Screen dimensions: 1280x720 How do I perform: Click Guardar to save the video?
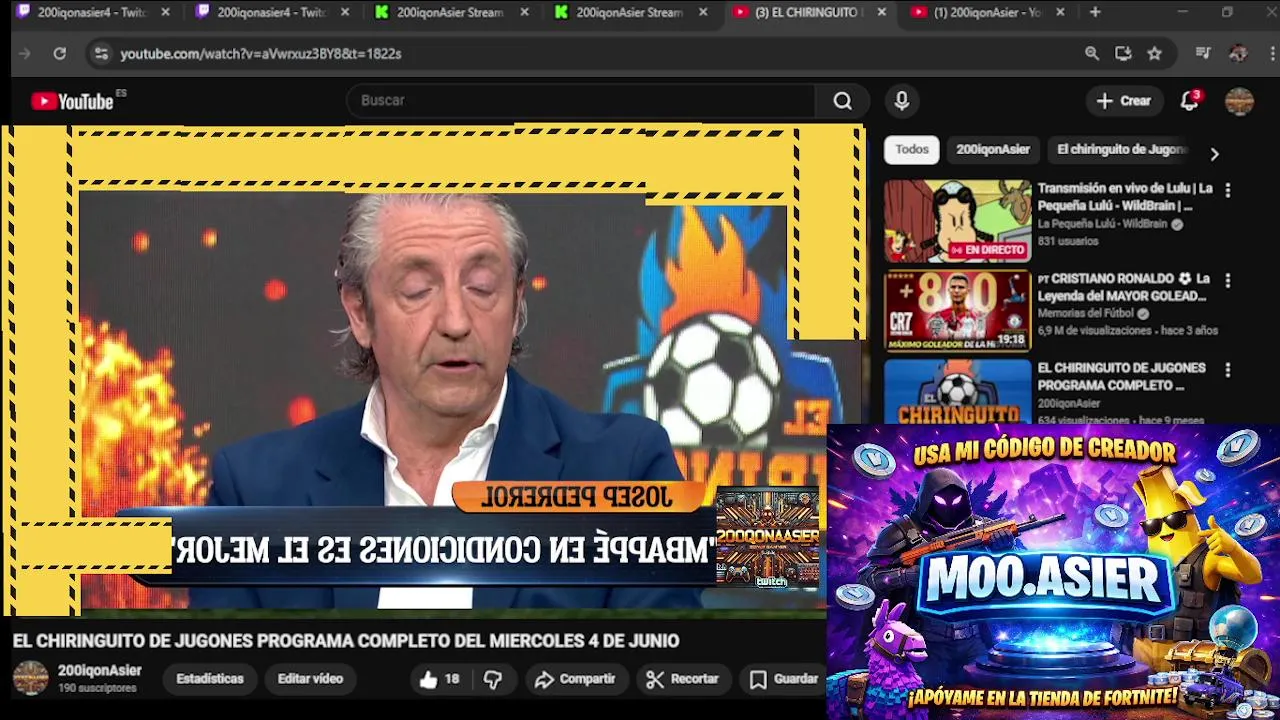click(784, 679)
